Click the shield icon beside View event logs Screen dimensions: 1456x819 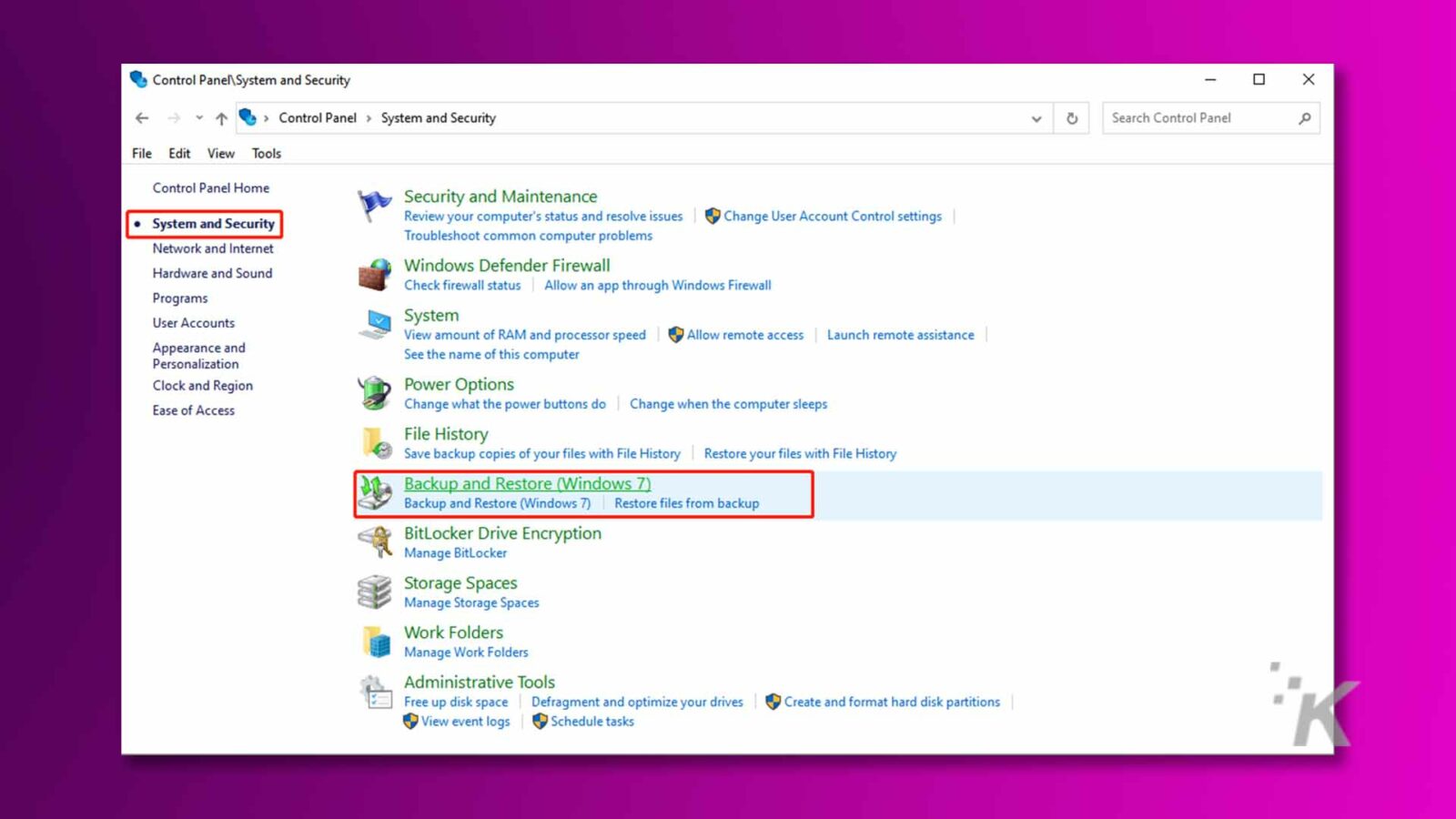(410, 722)
